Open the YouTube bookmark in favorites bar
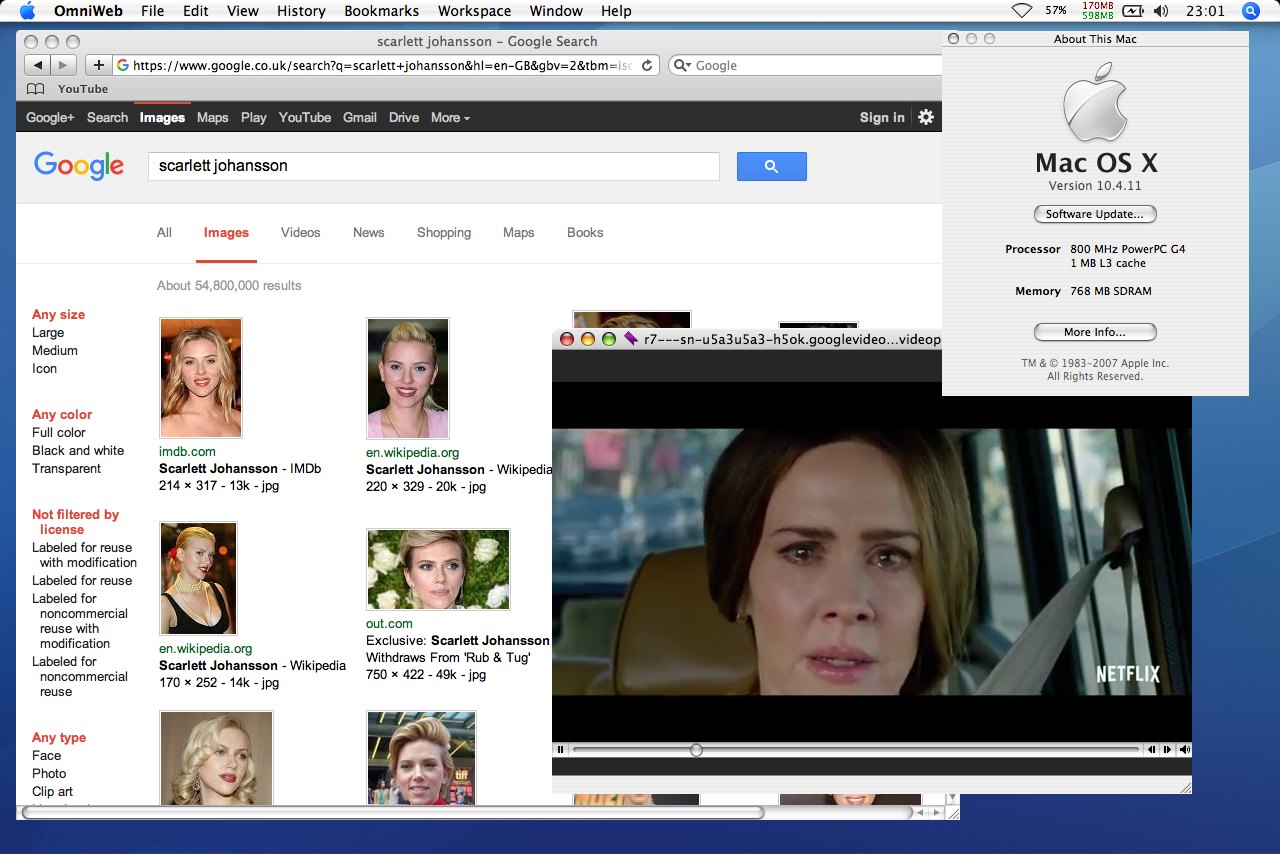The width and height of the screenshot is (1280, 854). pos(83,89)
